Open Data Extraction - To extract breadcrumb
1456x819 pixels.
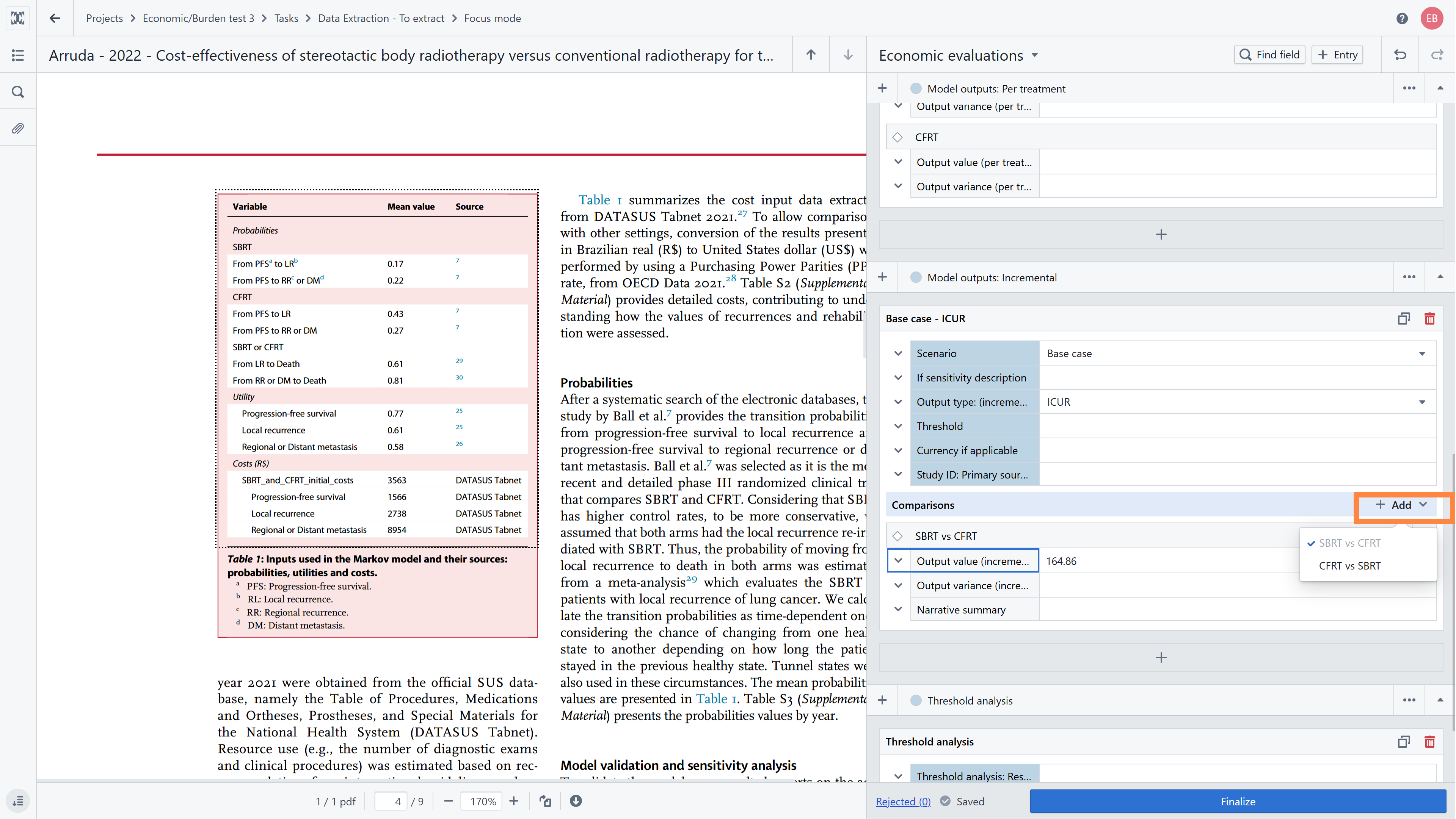[x=381, y=18]
